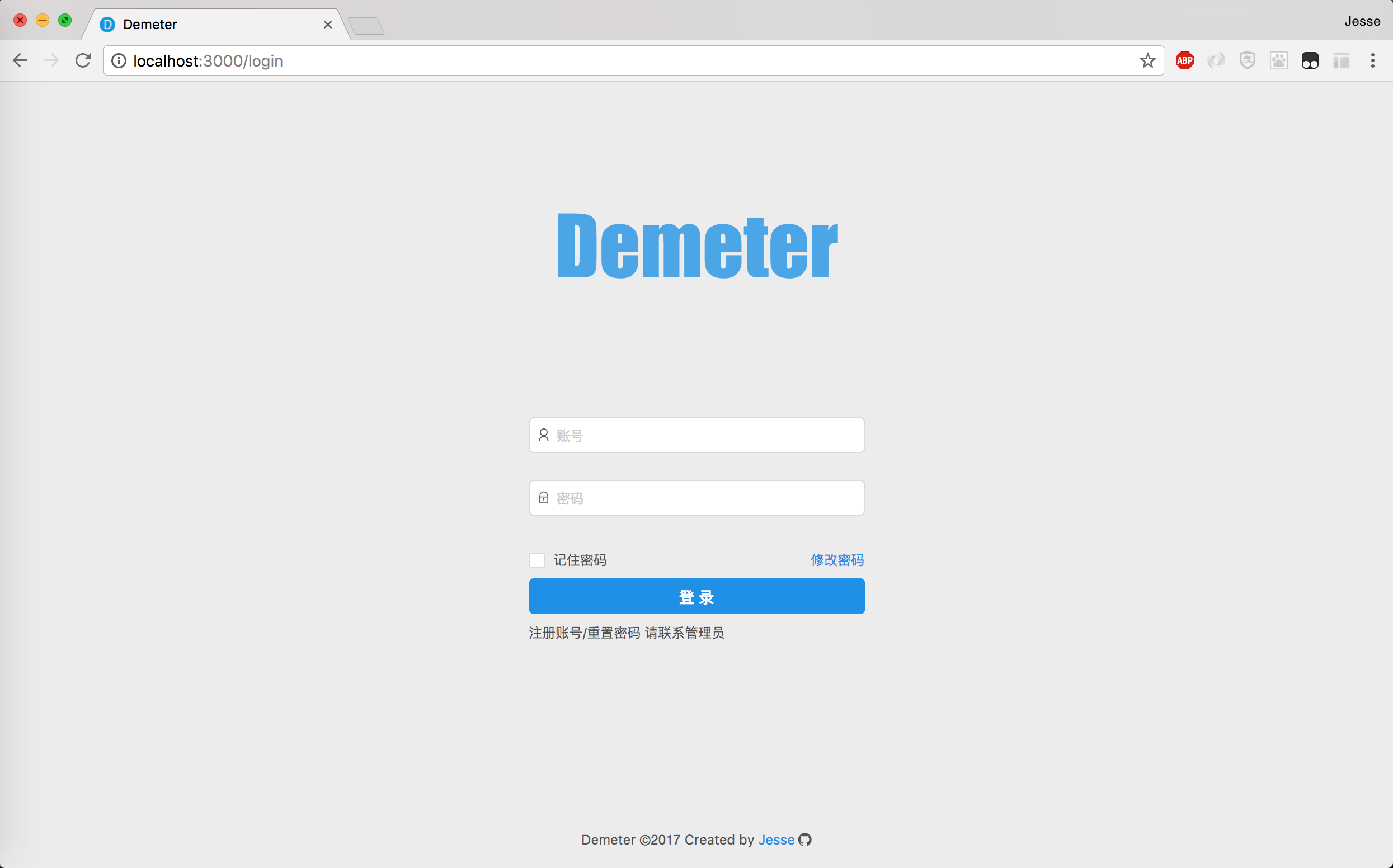Open the GitHub icon in the footer
This screenshot has height=868, width=1393.
click(x=805, y=840)
